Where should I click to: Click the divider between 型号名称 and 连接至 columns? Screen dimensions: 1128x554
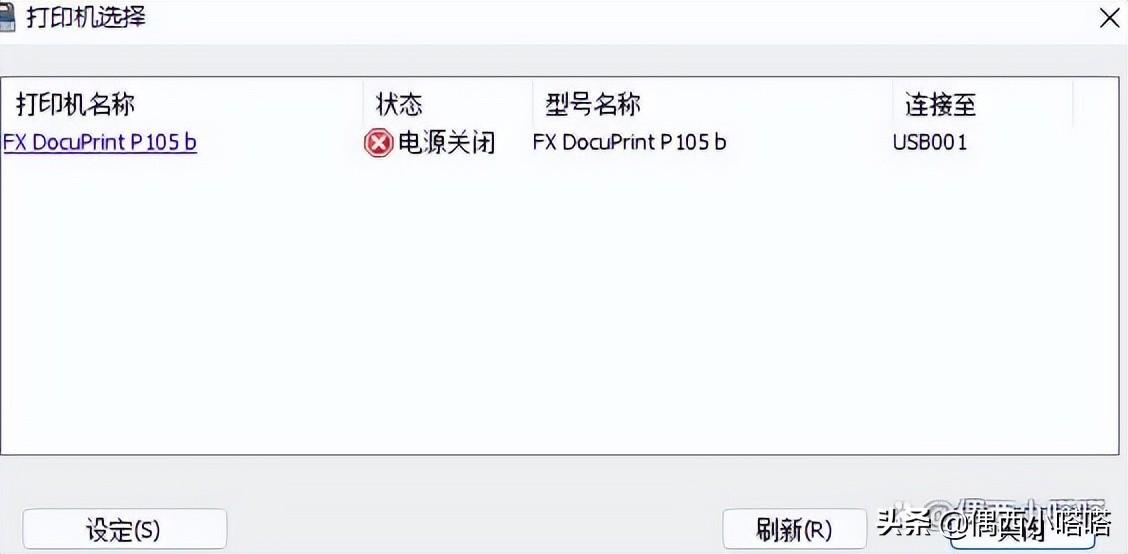[893, 105]
